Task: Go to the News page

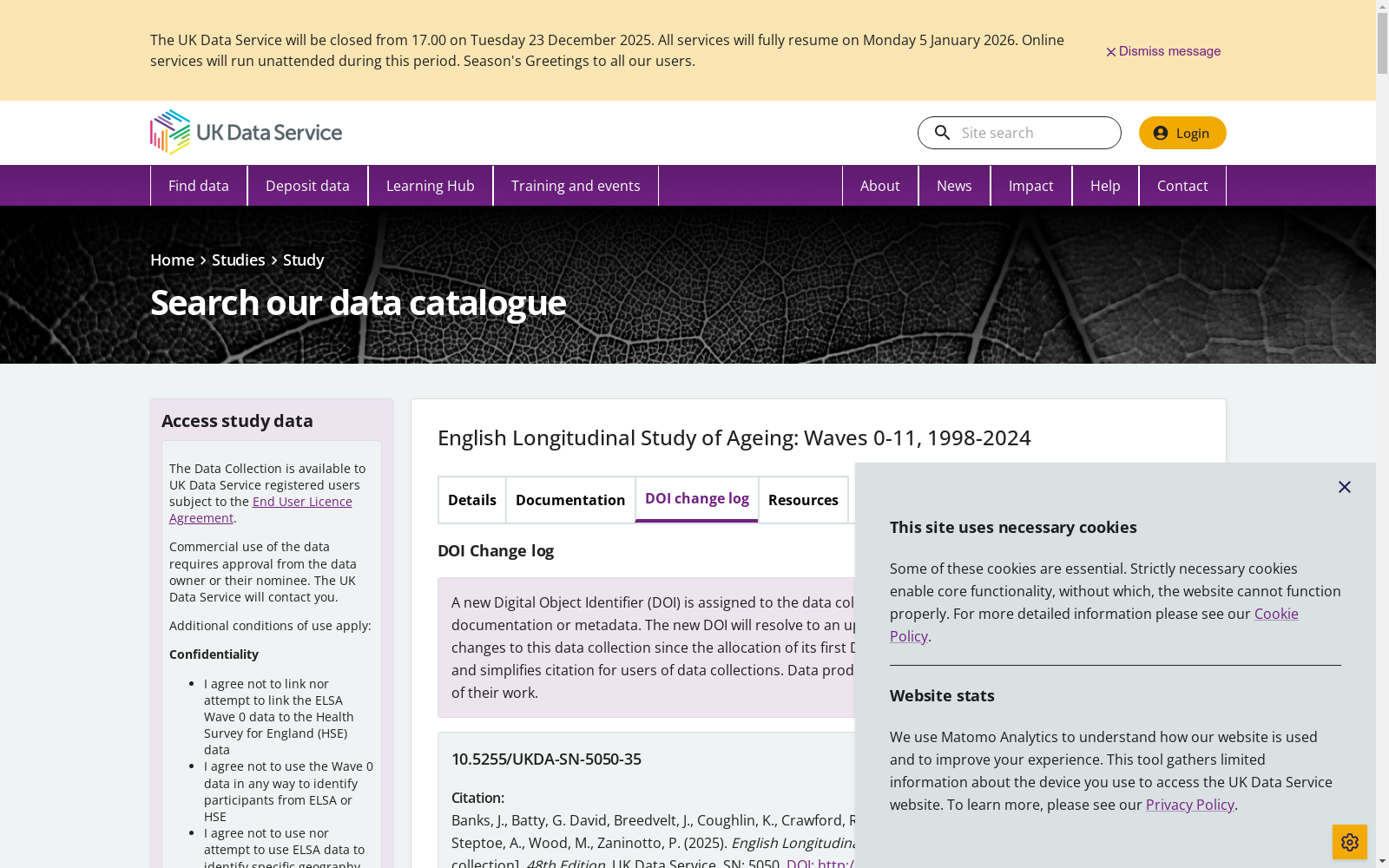Action: click(954, 186)
